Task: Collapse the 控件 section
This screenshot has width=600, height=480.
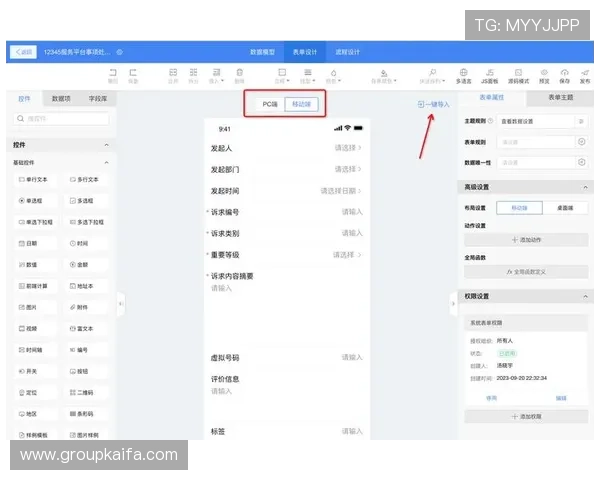Action: point(107,145)
